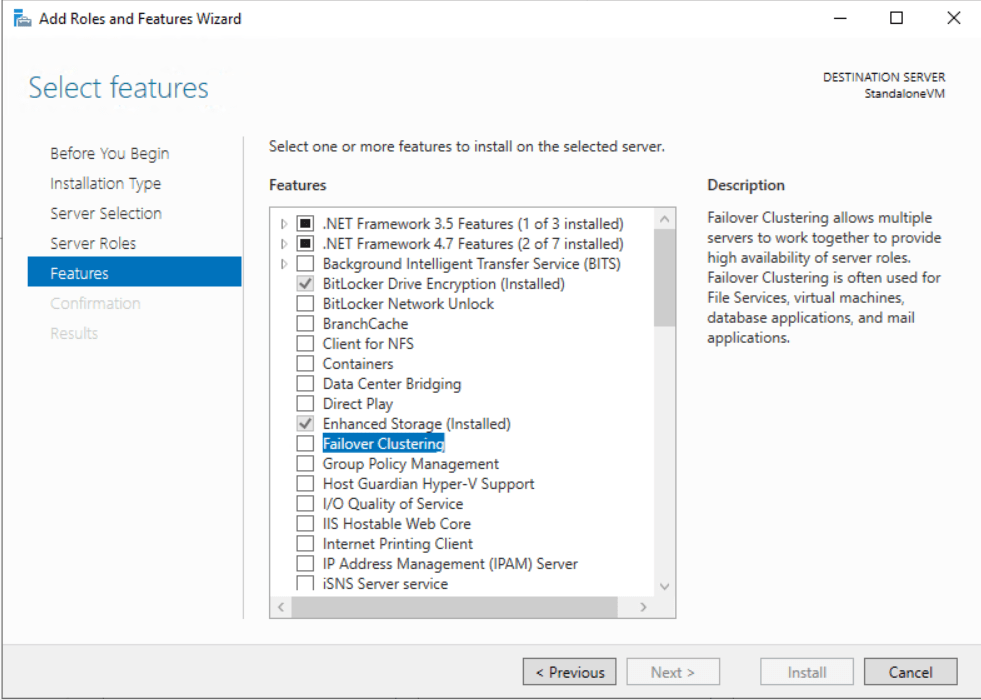Expand Background Intelligent Transfer Service node

tap(284, 264)
